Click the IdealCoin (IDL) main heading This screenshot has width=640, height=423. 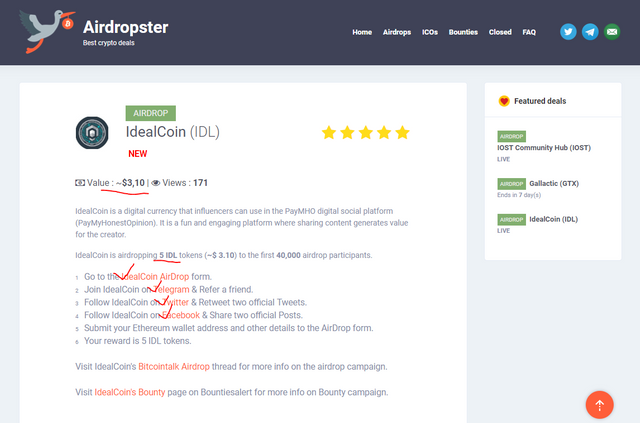[172, 132]
